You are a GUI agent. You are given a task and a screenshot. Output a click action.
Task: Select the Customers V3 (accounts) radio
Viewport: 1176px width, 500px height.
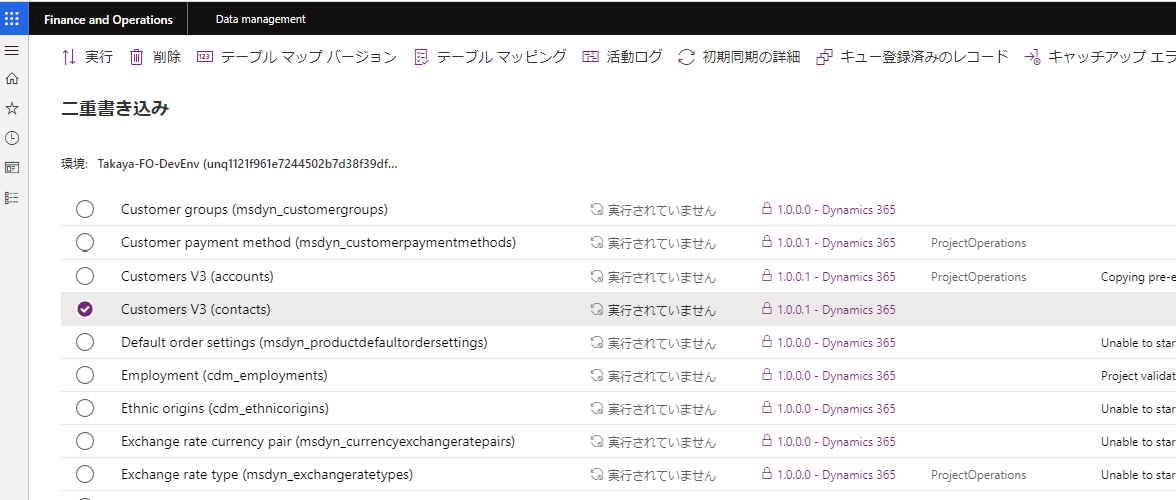pyautogui.click(x=85, y=276)
